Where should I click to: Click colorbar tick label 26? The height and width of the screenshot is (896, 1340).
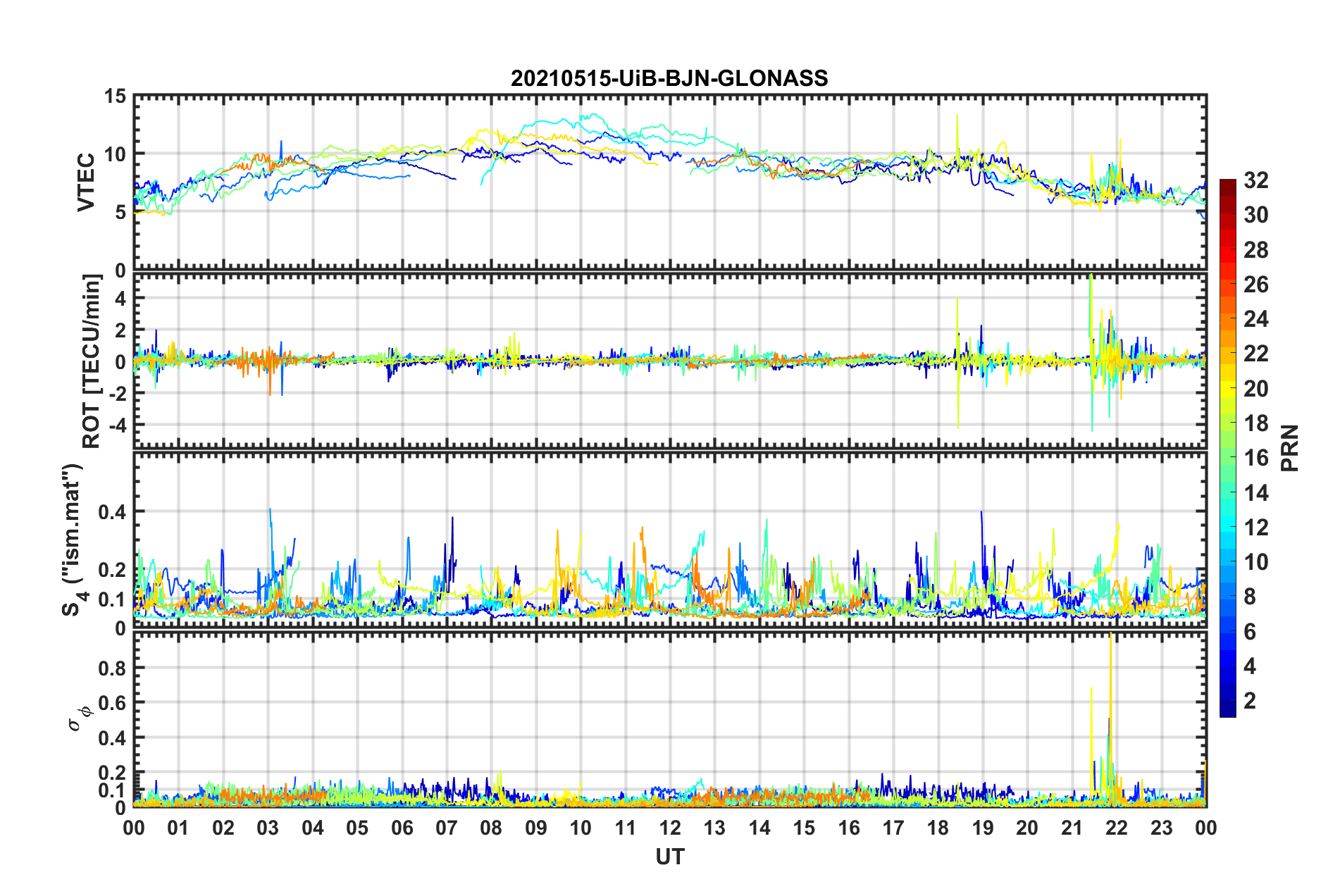coord(1255,285)
